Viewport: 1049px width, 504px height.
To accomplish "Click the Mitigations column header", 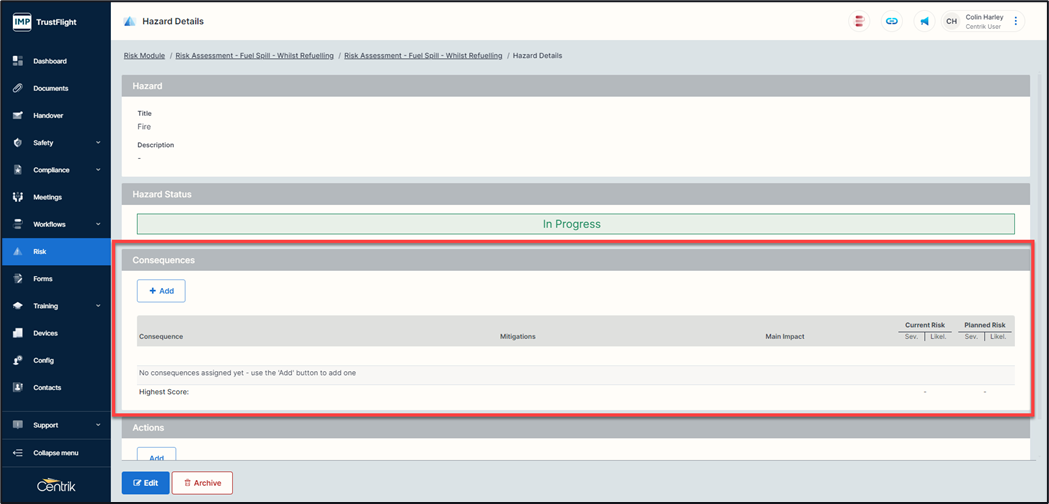I will tap(518, 337).
